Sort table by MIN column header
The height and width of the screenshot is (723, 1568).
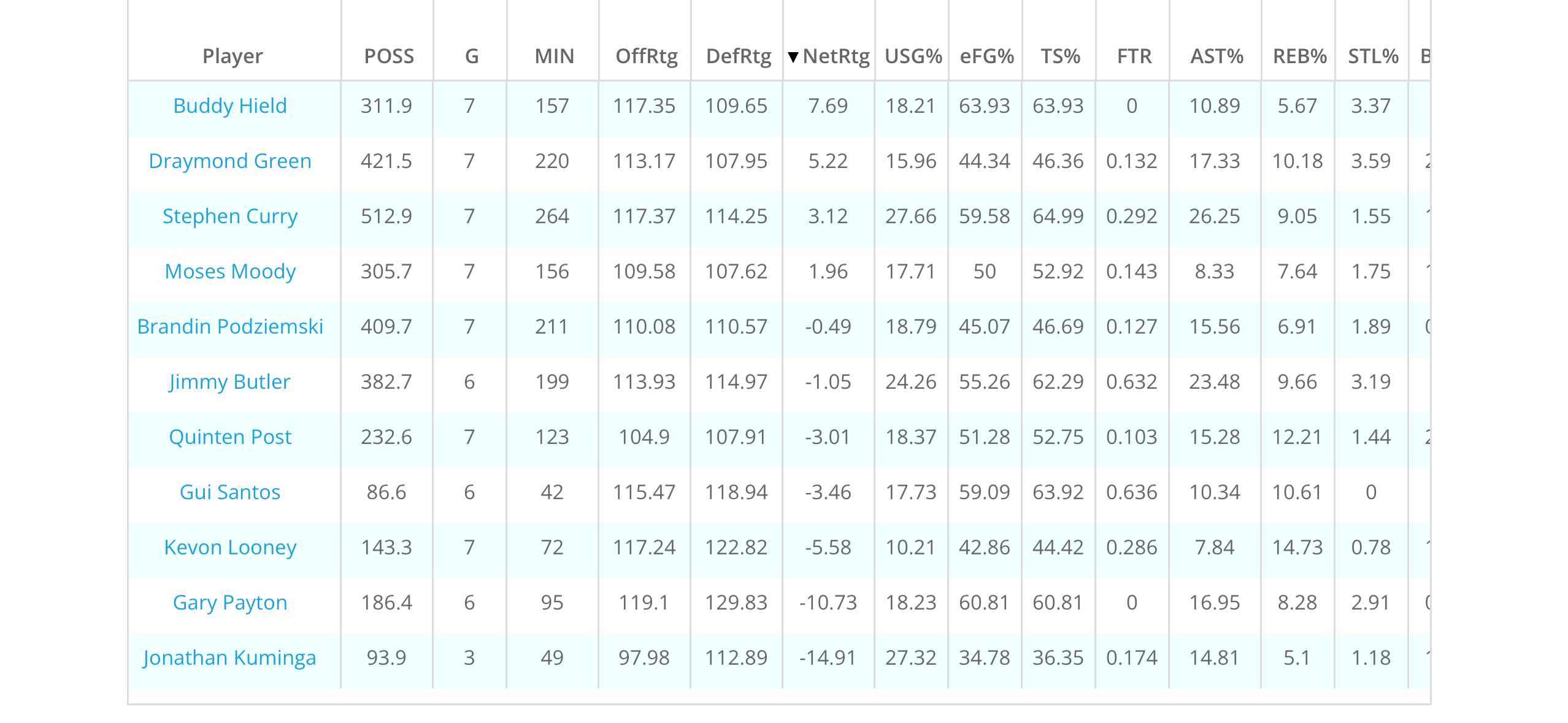[554, 56]
